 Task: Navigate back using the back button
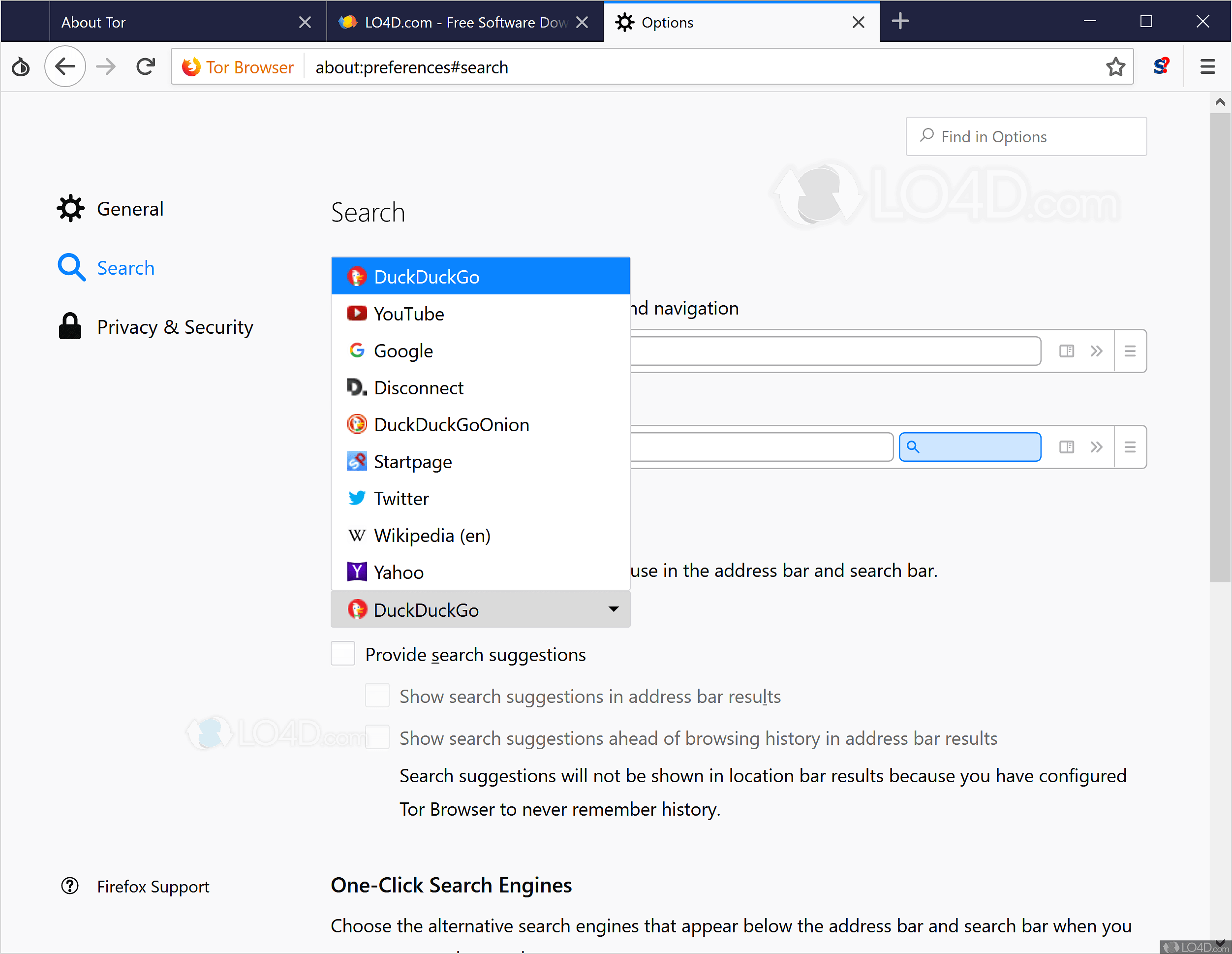(65, 66)
